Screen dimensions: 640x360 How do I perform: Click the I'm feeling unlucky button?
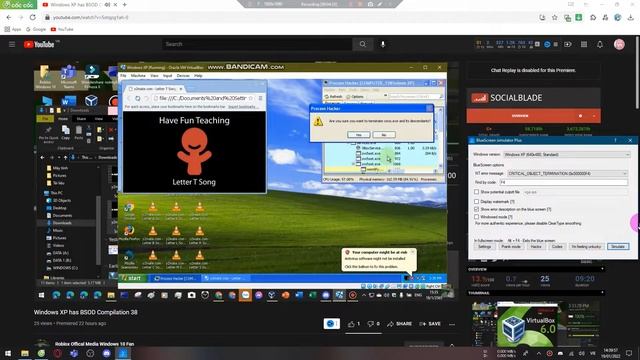point(586,247)
